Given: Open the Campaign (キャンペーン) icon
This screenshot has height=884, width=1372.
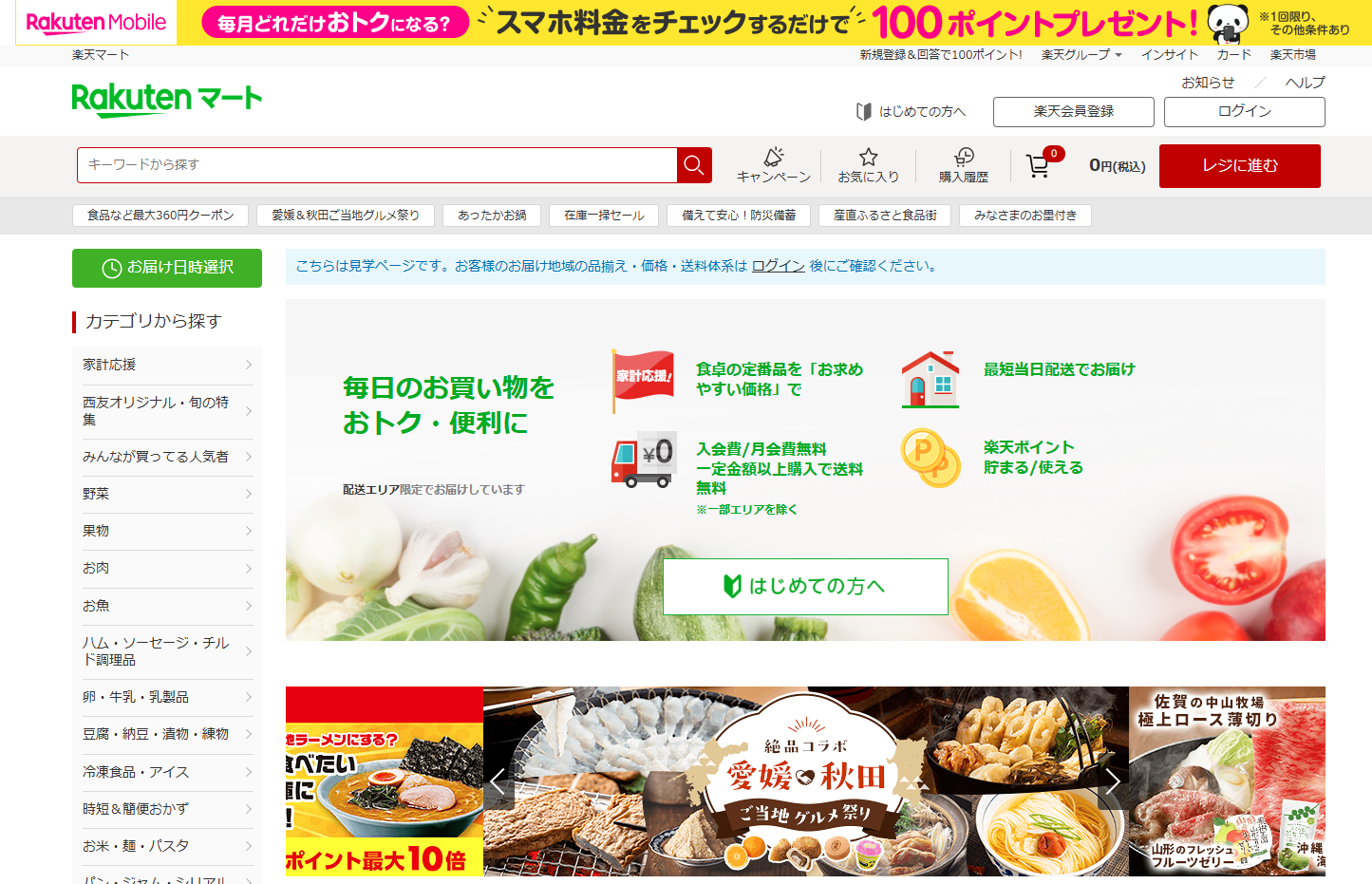Looking at the screenshot, I should (x=773, y=165).
